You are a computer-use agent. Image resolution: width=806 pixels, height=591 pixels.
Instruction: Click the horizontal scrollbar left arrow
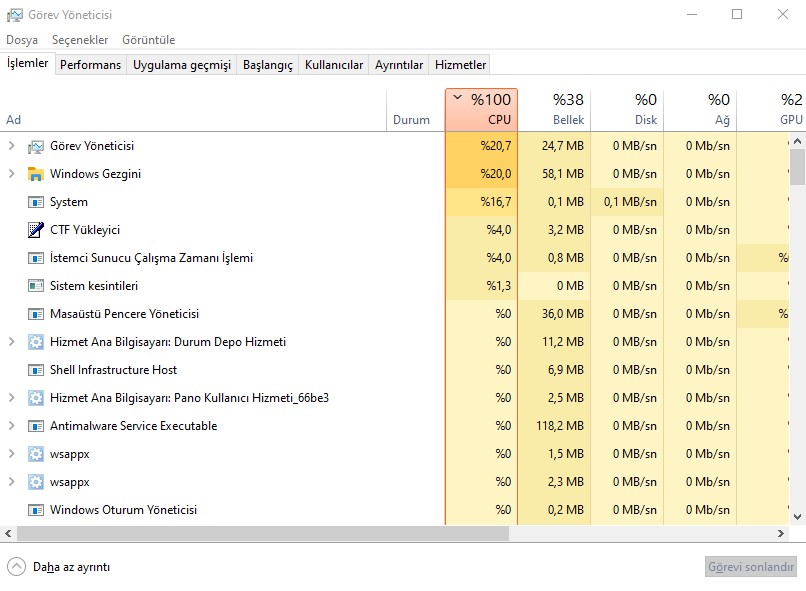coord(8,533)
